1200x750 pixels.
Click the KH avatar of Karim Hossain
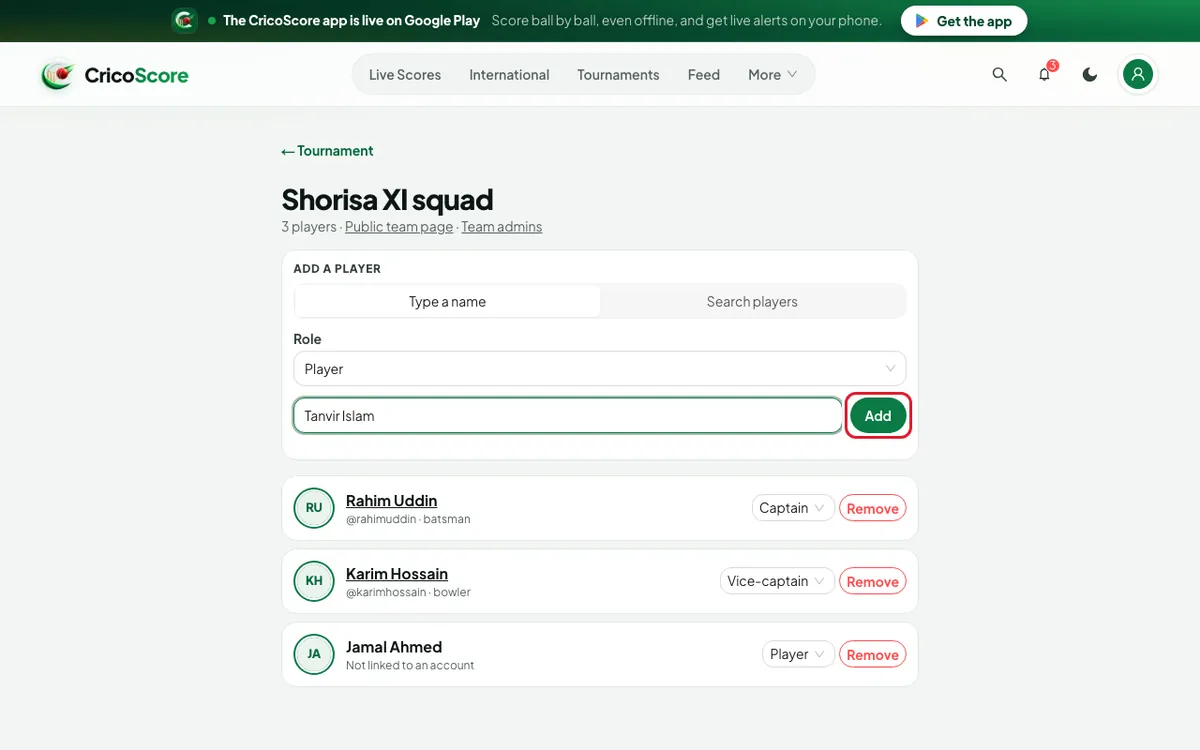click(x=314, y=581)
